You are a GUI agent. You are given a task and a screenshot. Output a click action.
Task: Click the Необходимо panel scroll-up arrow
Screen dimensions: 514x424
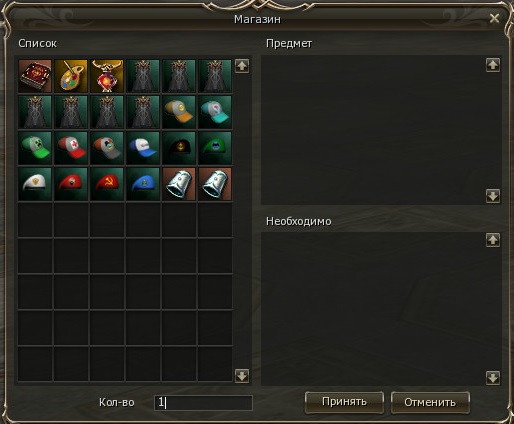pos(493,240)
